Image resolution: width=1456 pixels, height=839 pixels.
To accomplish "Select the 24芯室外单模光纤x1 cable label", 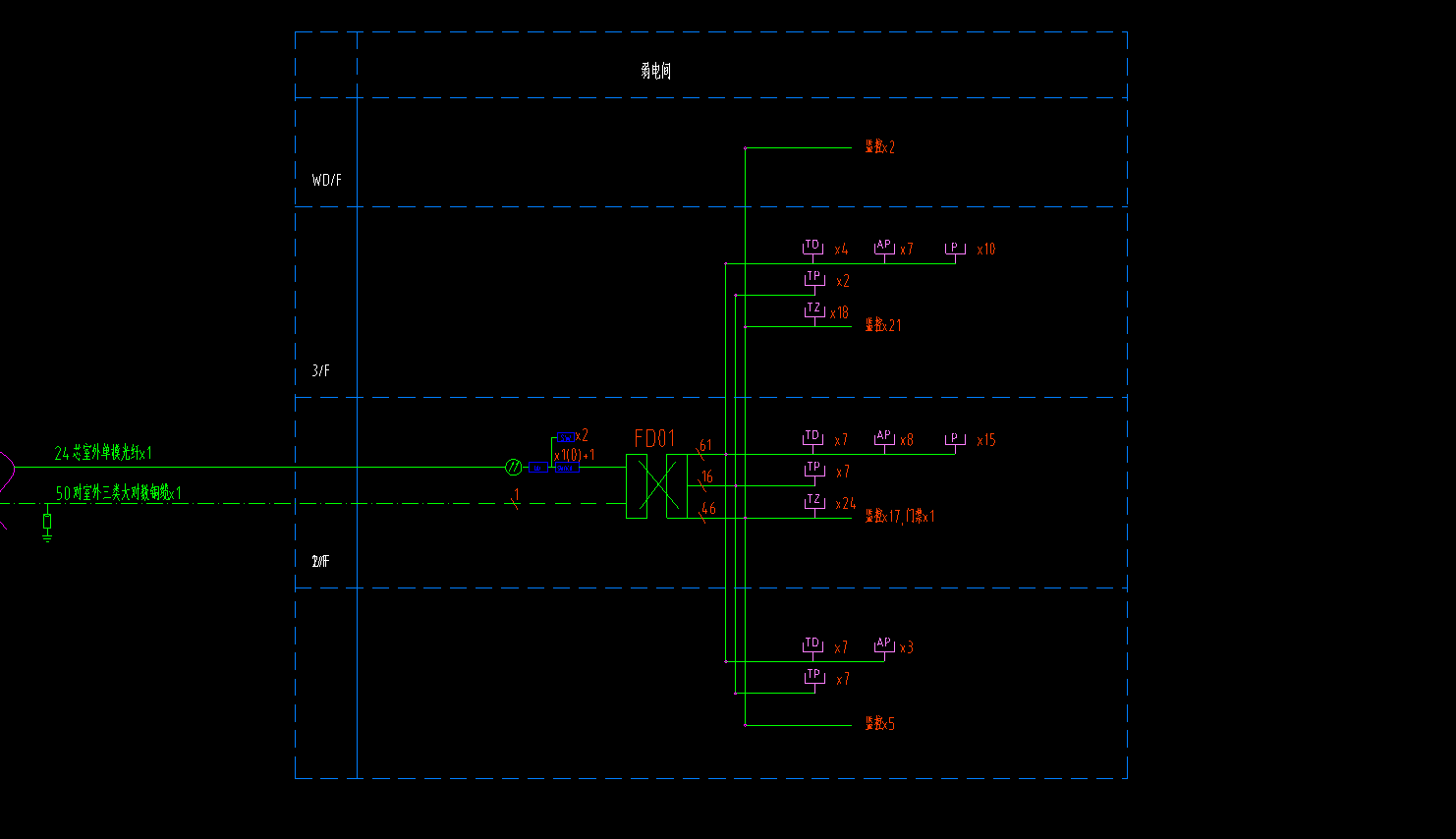I will [x=103, y=453].
